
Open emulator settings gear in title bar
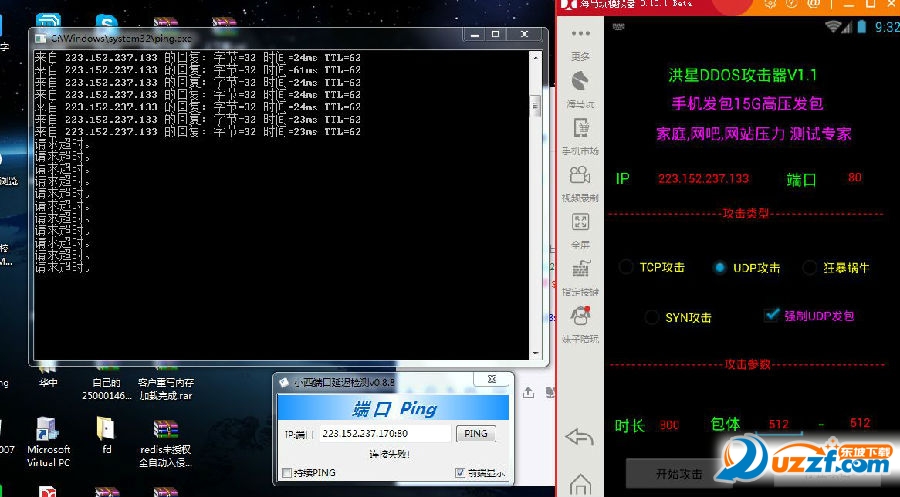[770, 4]
